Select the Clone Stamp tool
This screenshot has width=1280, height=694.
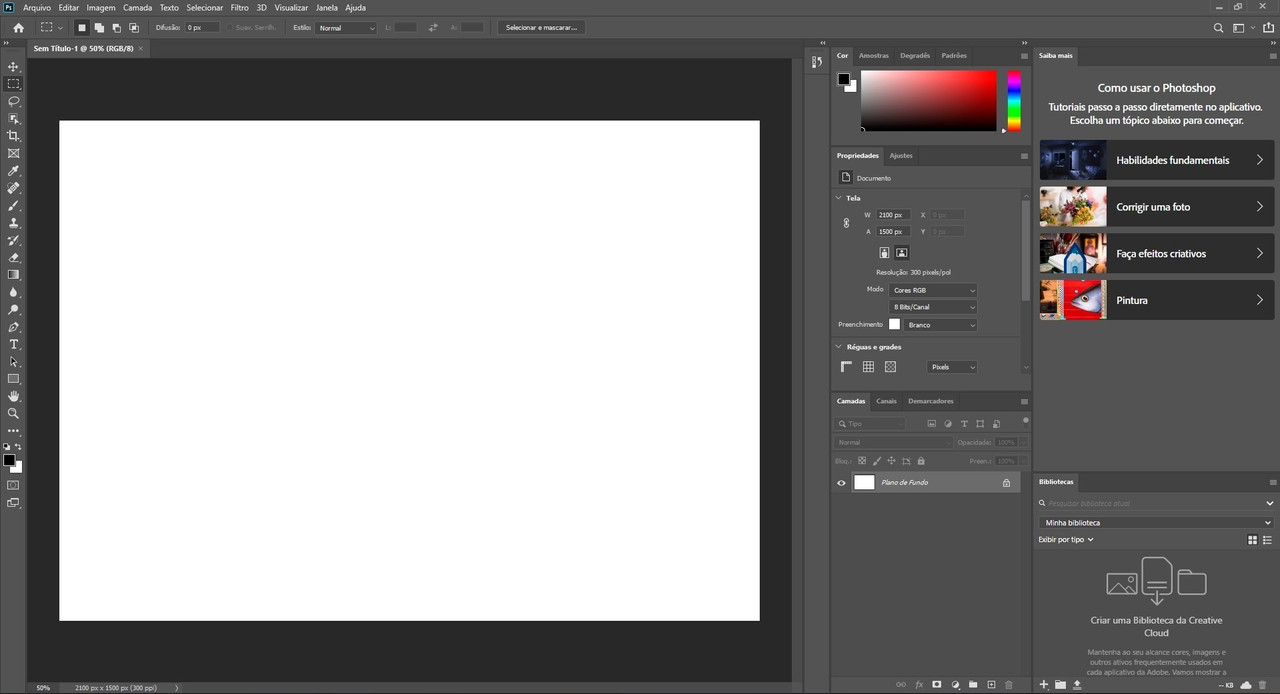coord(13,223)
